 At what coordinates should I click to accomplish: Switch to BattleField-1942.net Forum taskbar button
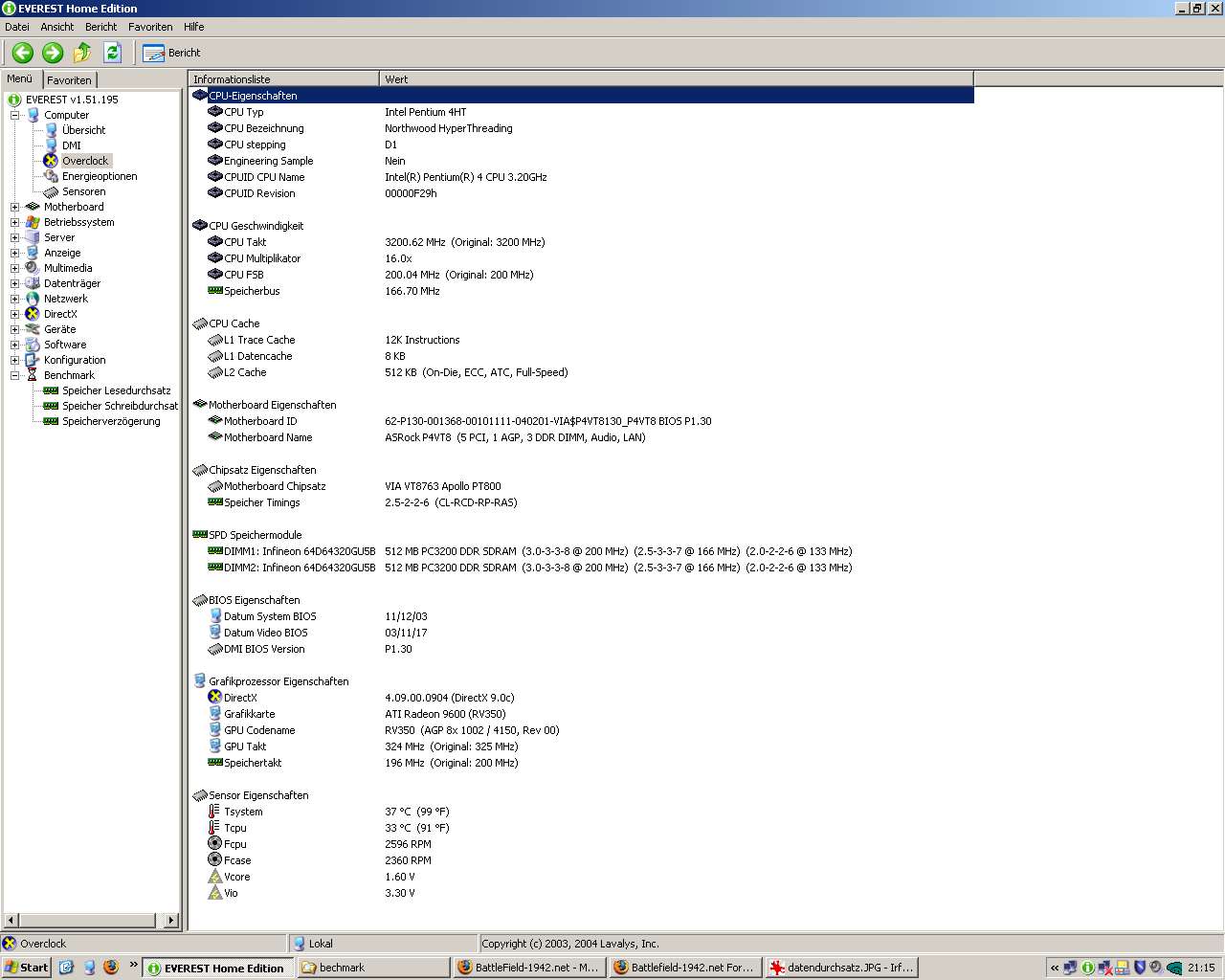click(685, 968)
